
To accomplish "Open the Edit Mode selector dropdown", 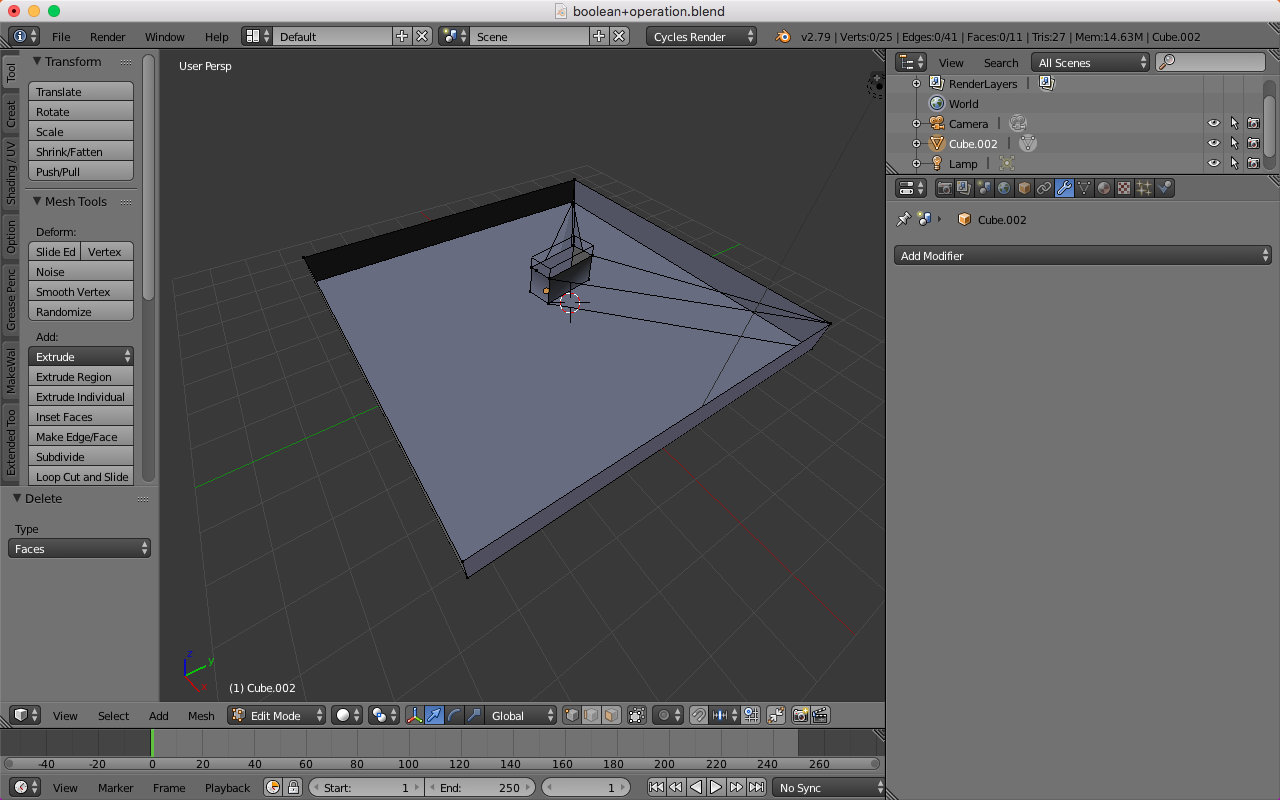I will coord(277,715).
